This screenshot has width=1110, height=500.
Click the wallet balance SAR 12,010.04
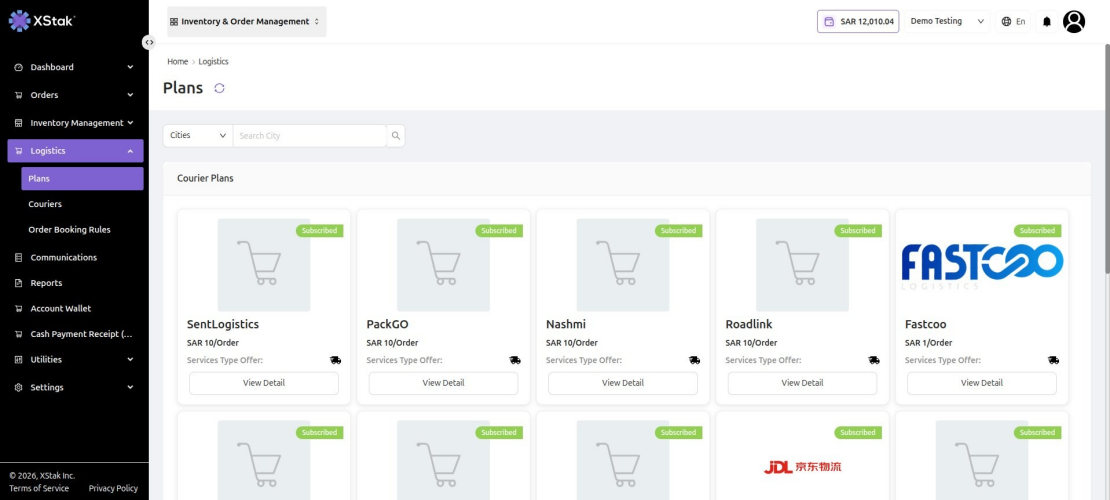tap(859, 21)
